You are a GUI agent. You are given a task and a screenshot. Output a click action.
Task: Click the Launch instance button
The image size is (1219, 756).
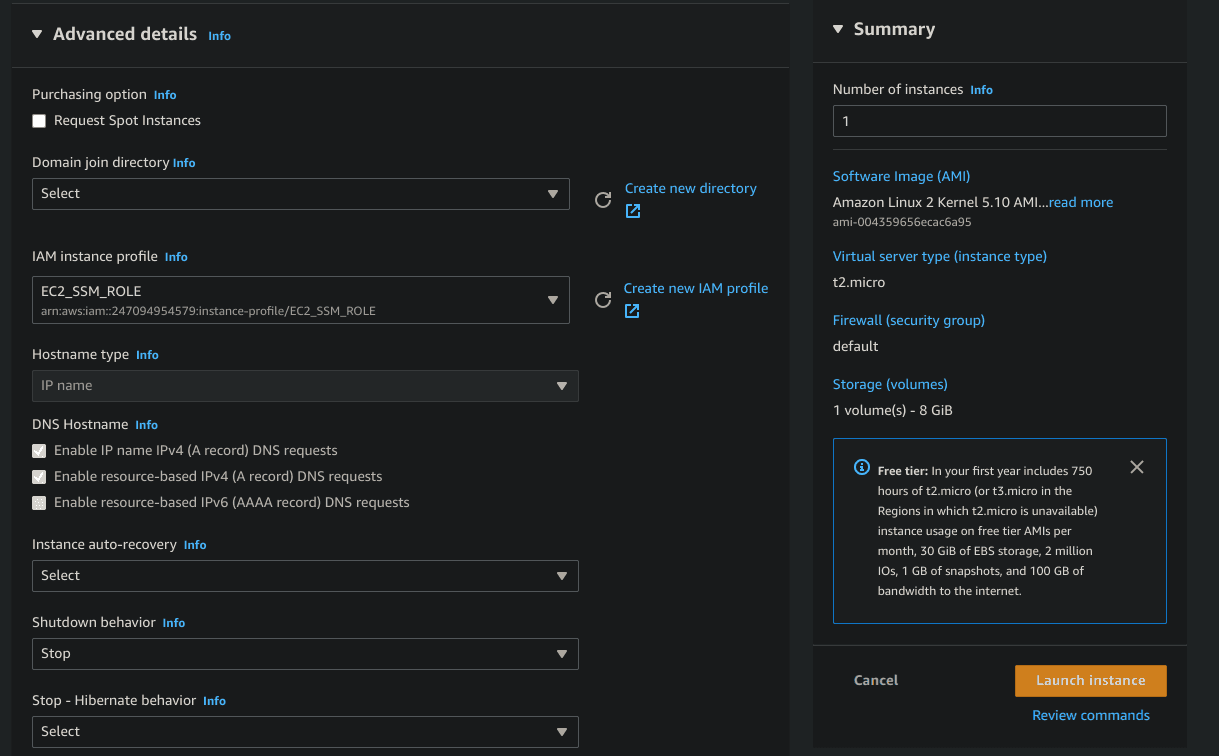[1090, 680]
